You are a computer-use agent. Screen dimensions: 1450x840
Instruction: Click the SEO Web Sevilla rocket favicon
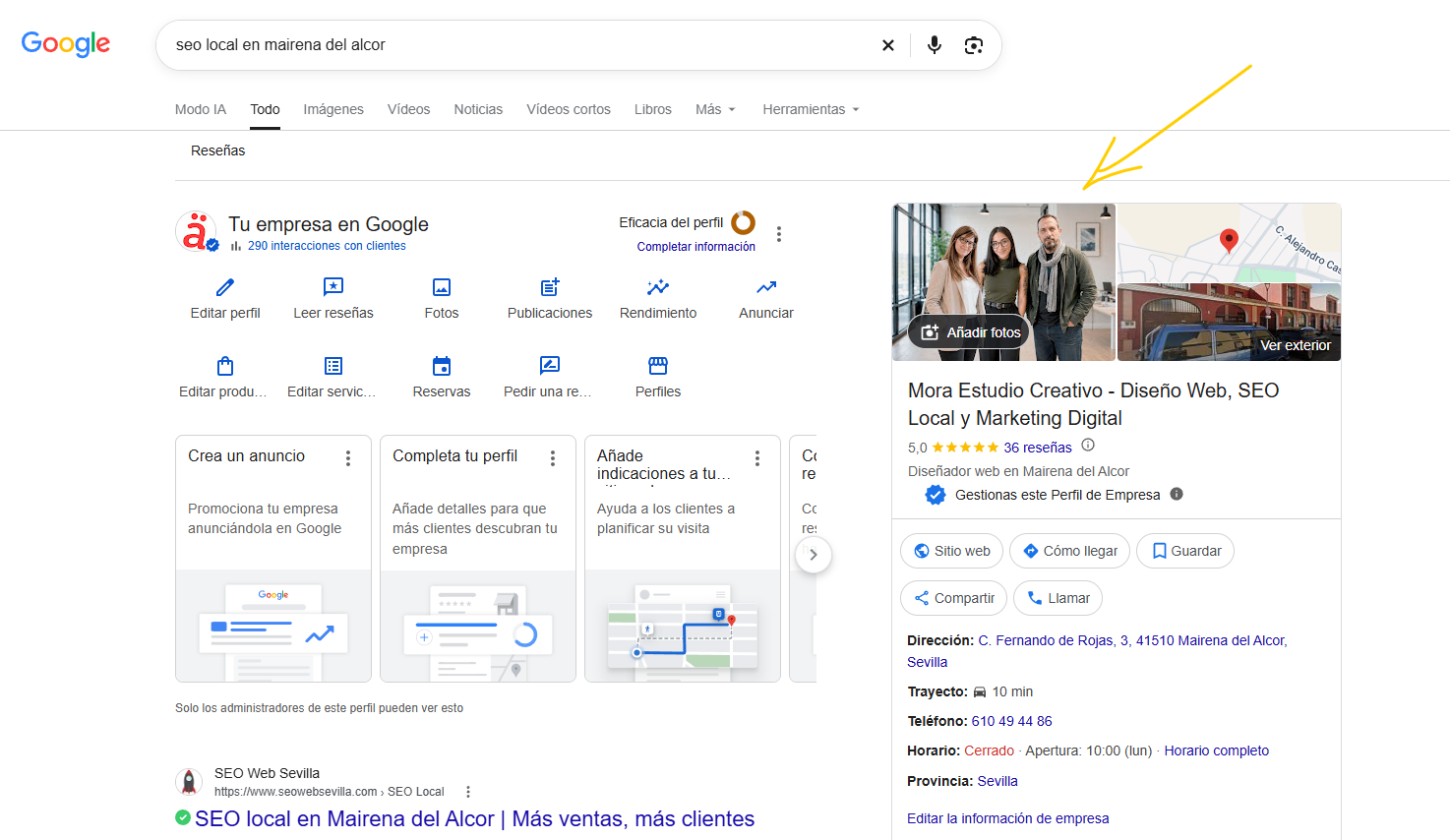point(189,782)
